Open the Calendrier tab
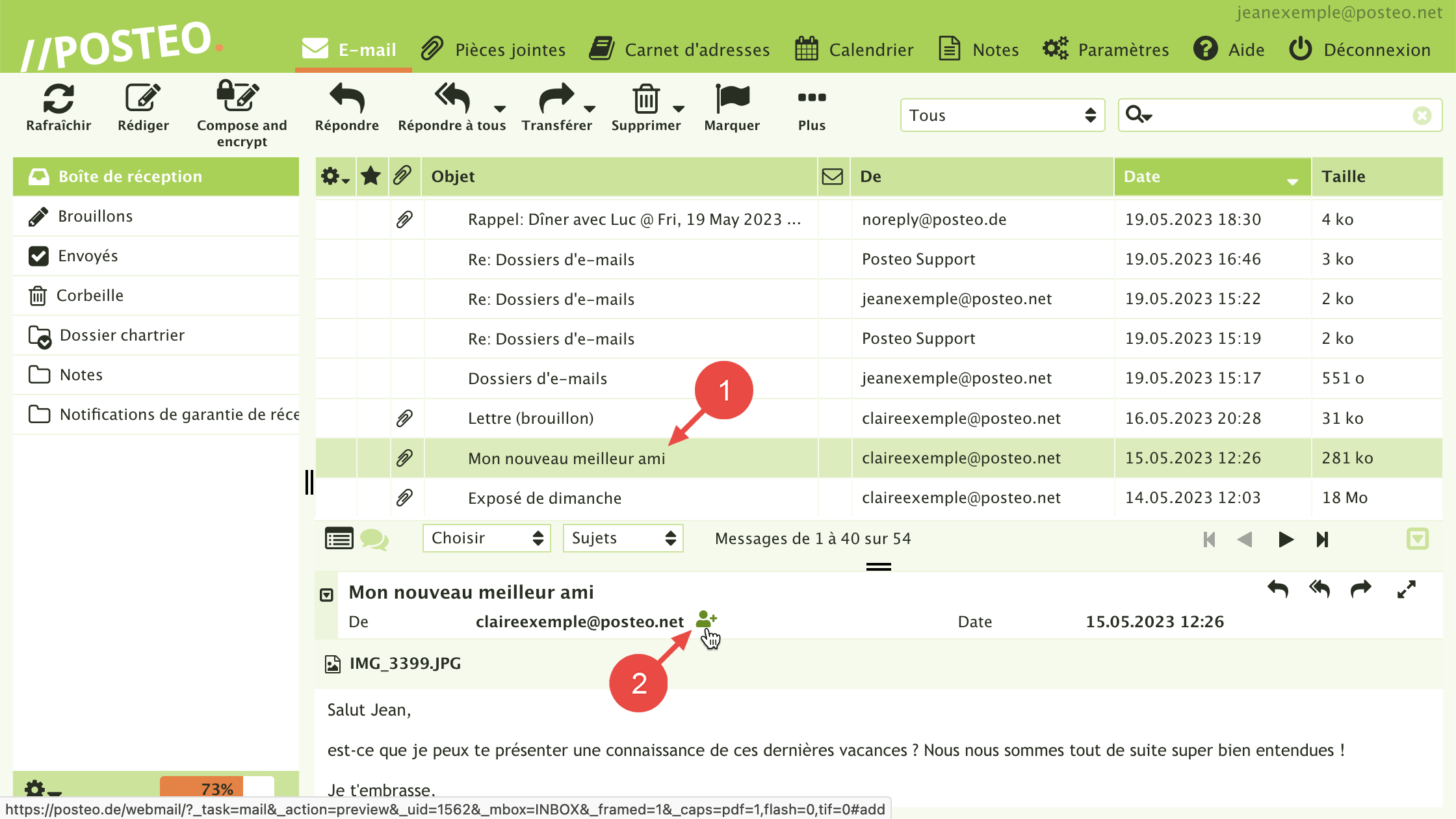Image resolution: width=1456 pixels, height=819 pixels. pyautogui.click(x=854, y=49)
